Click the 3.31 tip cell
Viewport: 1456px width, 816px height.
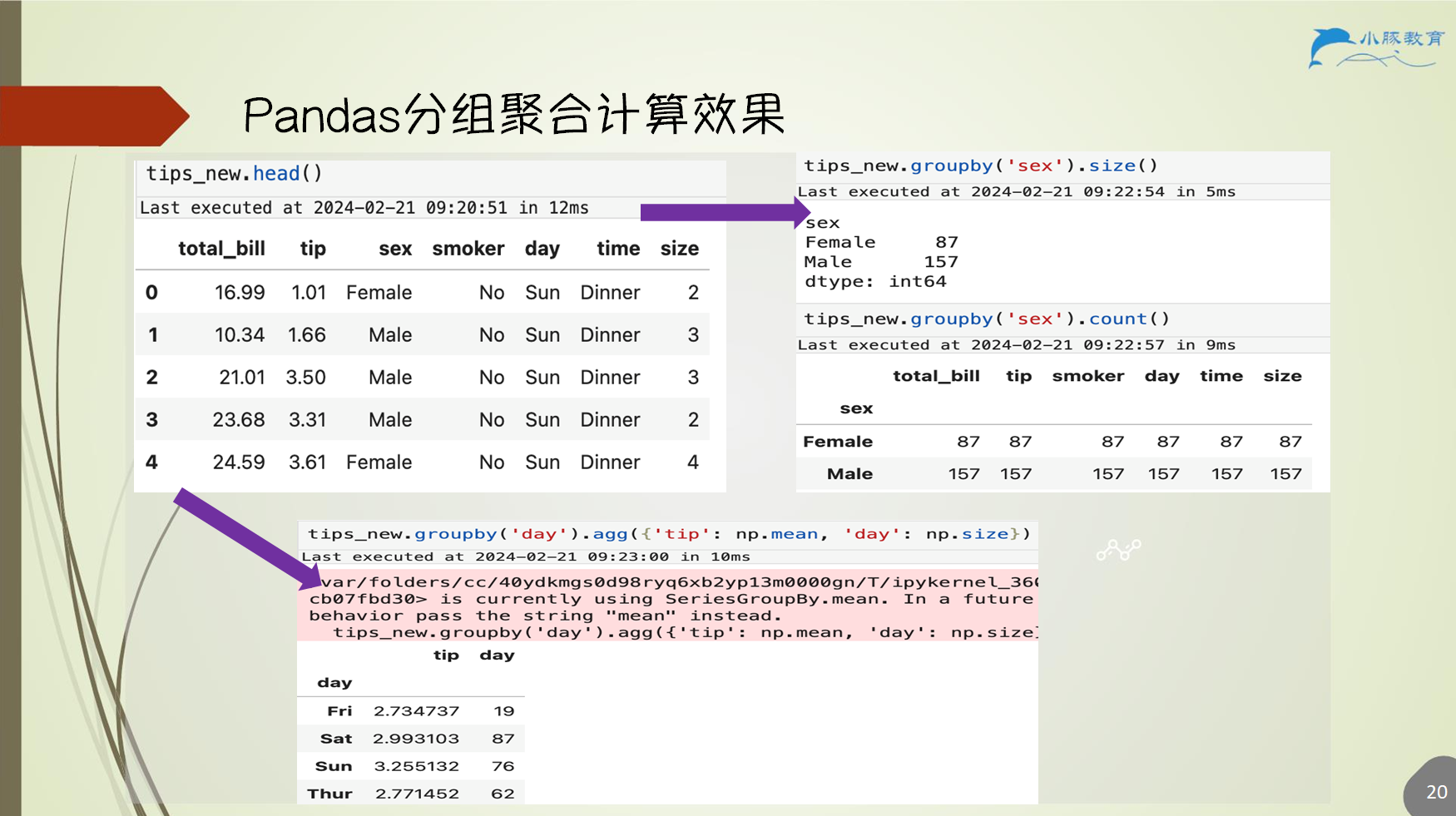(x=307, y=420)
